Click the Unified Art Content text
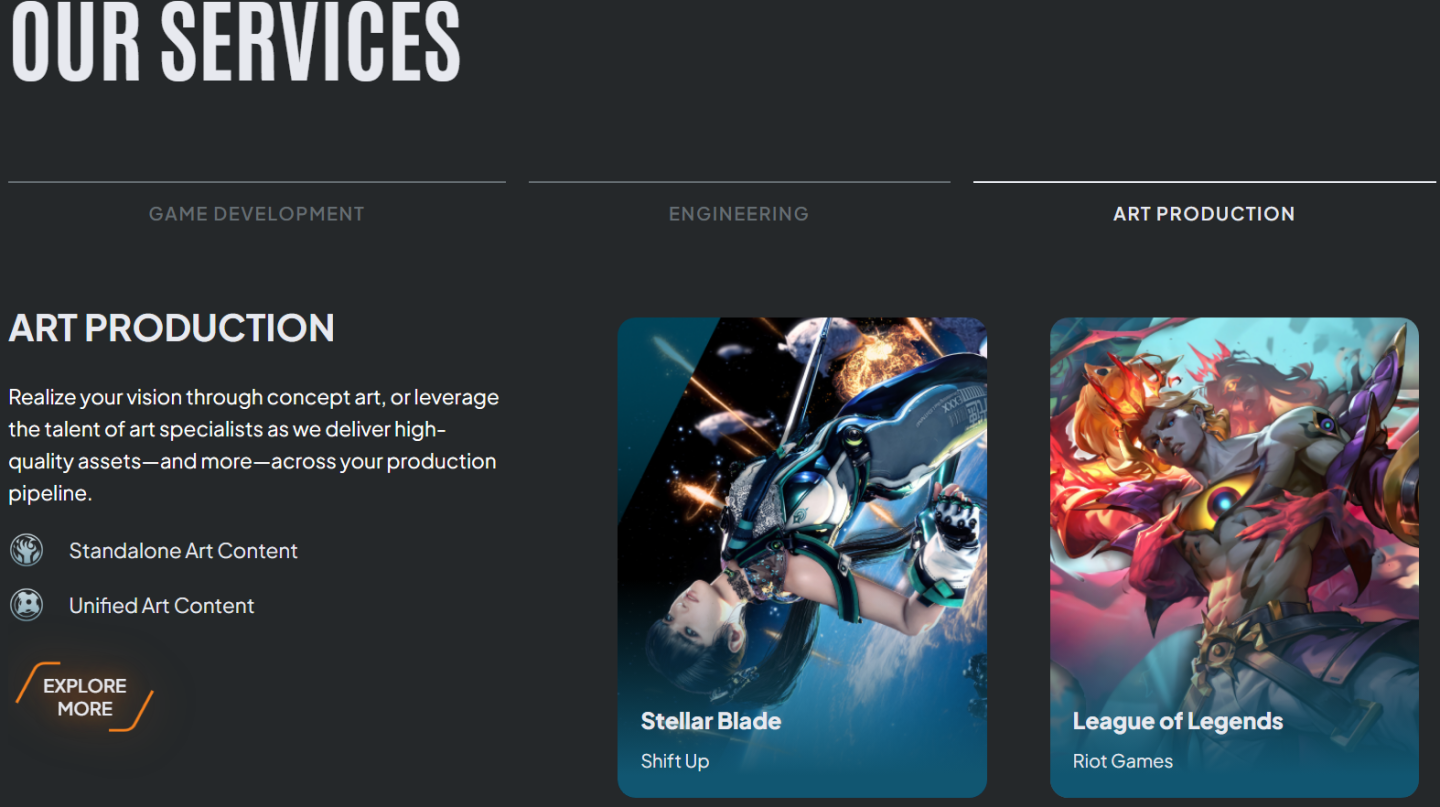Image resolution: width=1440 pixels, height=807 pixels. 162,606
